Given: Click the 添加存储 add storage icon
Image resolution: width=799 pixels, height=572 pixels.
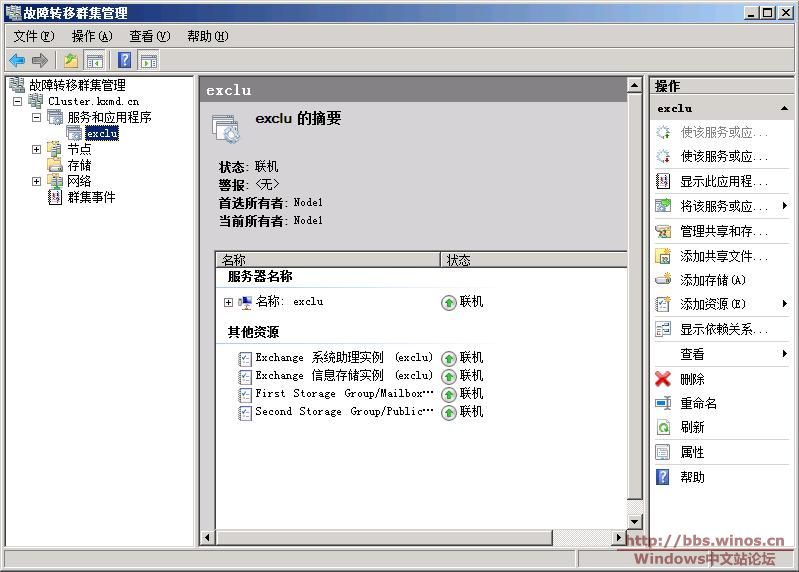Looking at the screenshot, I should (x=662, y=280).
